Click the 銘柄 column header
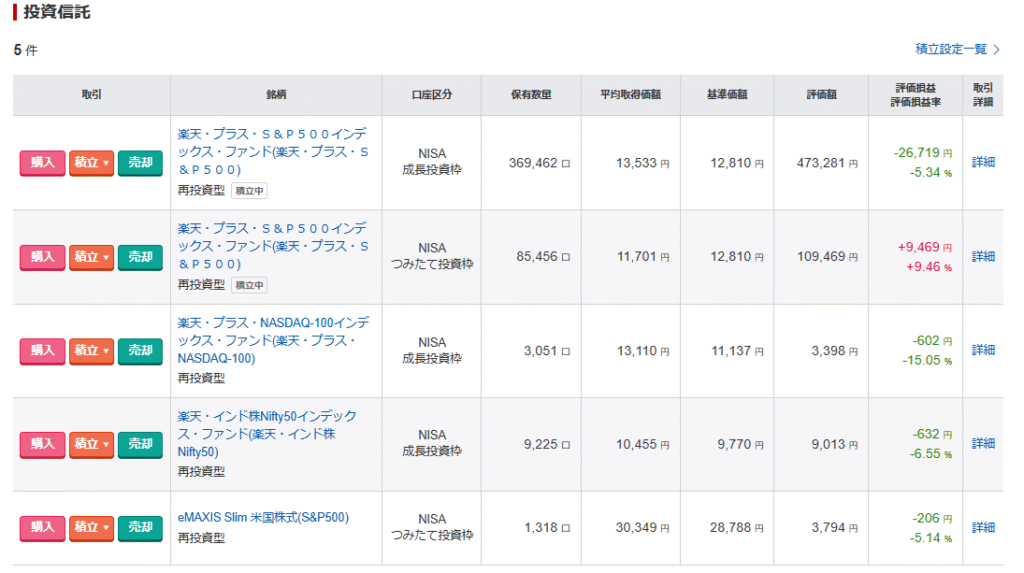This screenshot has height=573, width=1024. point(276,95)
